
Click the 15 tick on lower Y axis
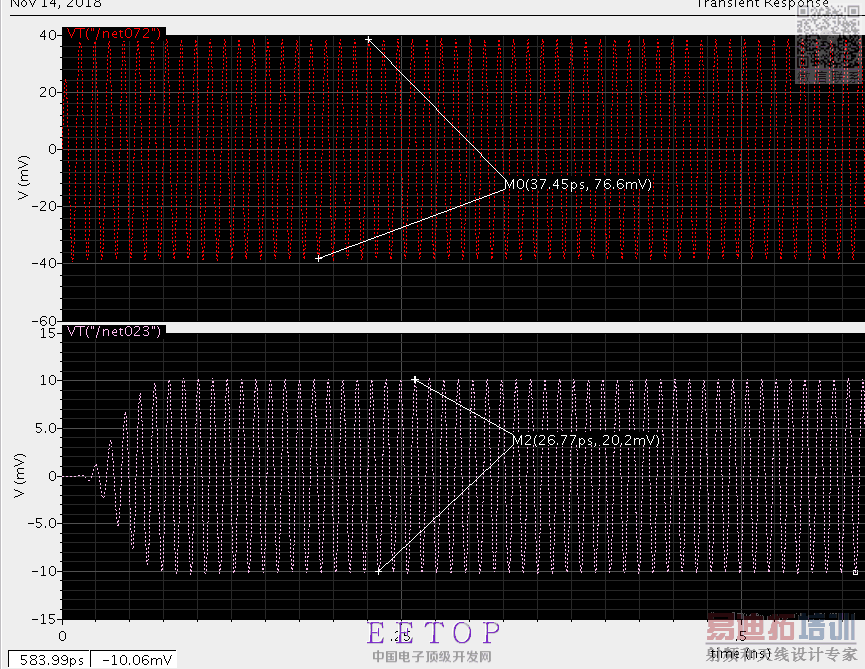click(x=48, y=333)
